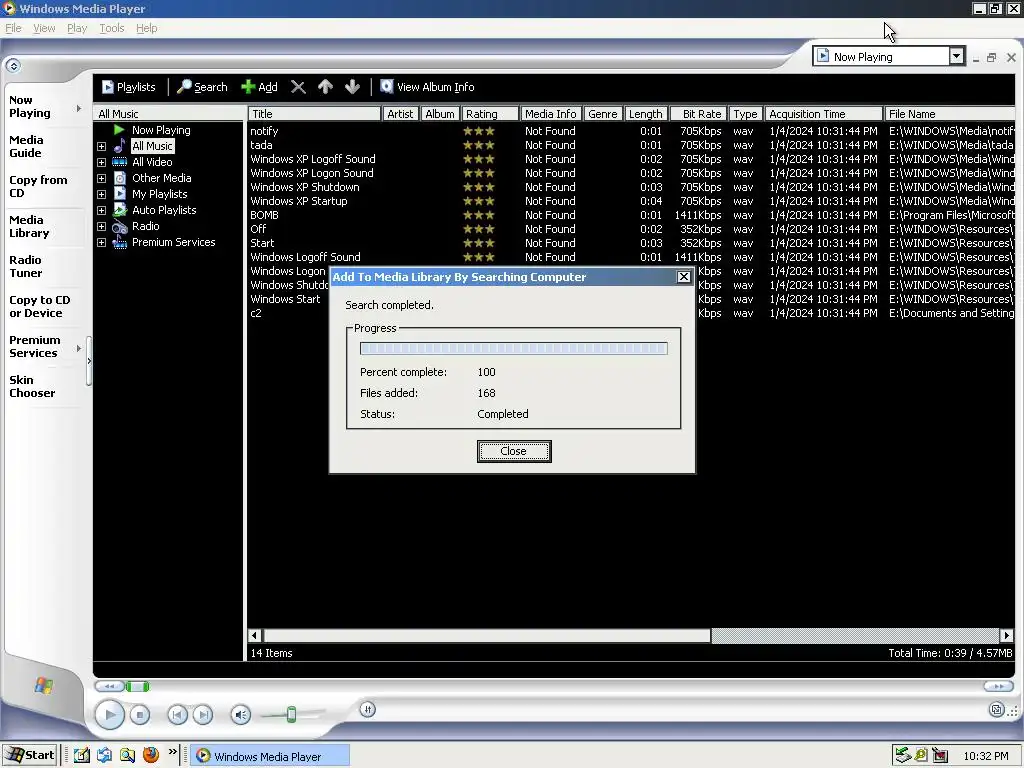The height and width of the screenshot is (768, 1024).
Task: Click the Premium Services tree icon
Action: pyautogui.click(x=120, y=242)
